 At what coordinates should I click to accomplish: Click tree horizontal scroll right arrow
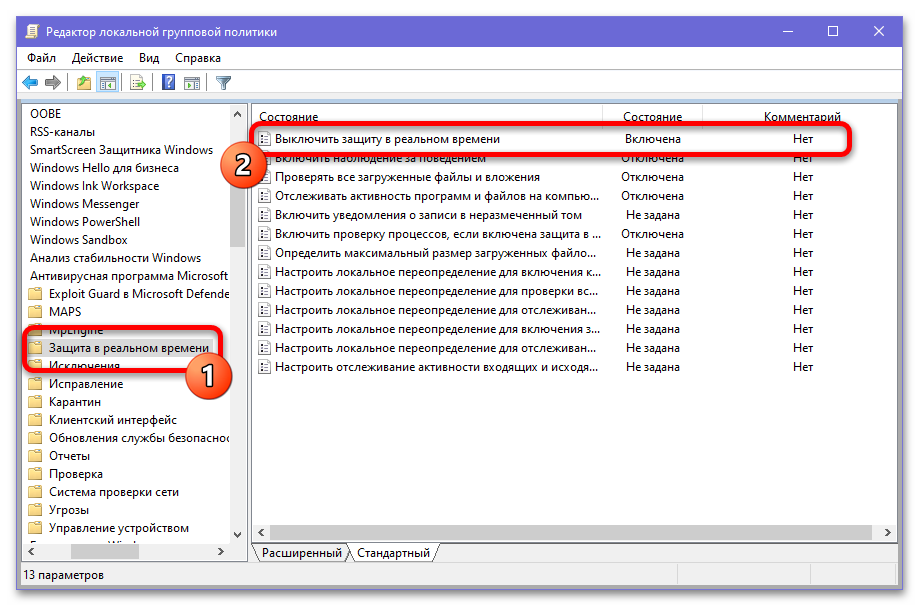coord(220,551)
